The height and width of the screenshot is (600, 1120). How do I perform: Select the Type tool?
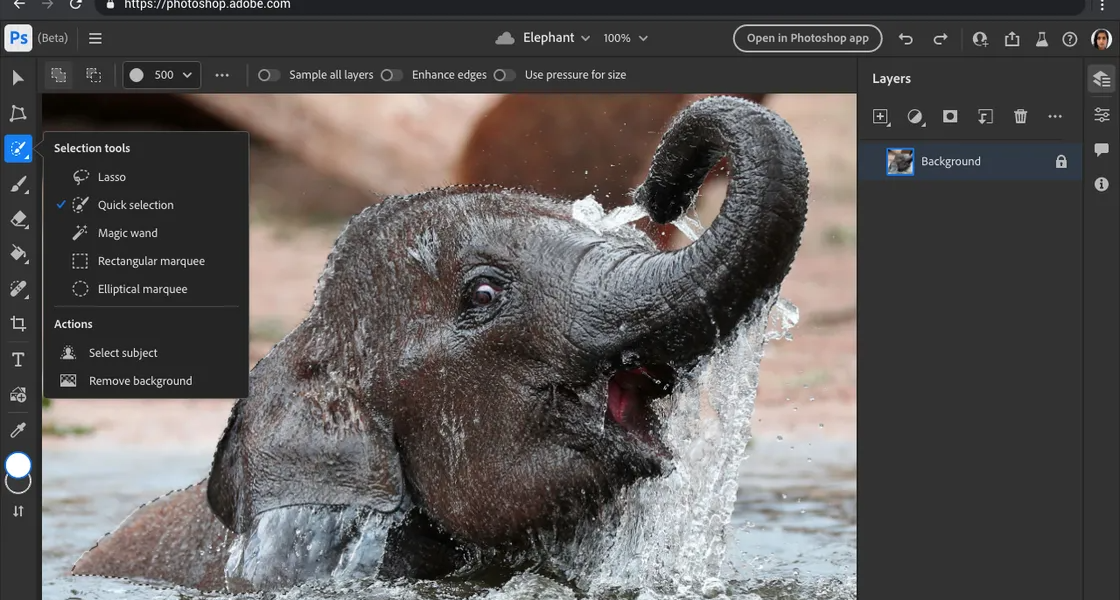17,359
